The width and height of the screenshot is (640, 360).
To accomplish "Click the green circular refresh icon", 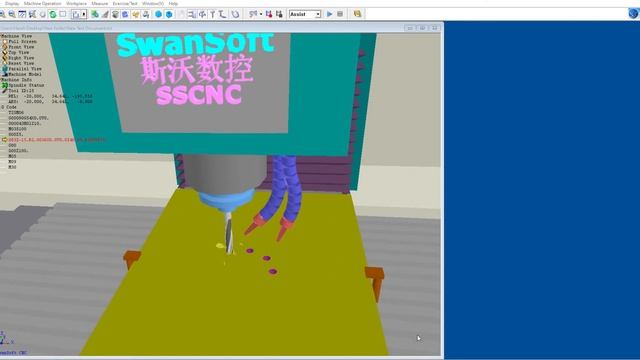I will [x=53, y=14].
